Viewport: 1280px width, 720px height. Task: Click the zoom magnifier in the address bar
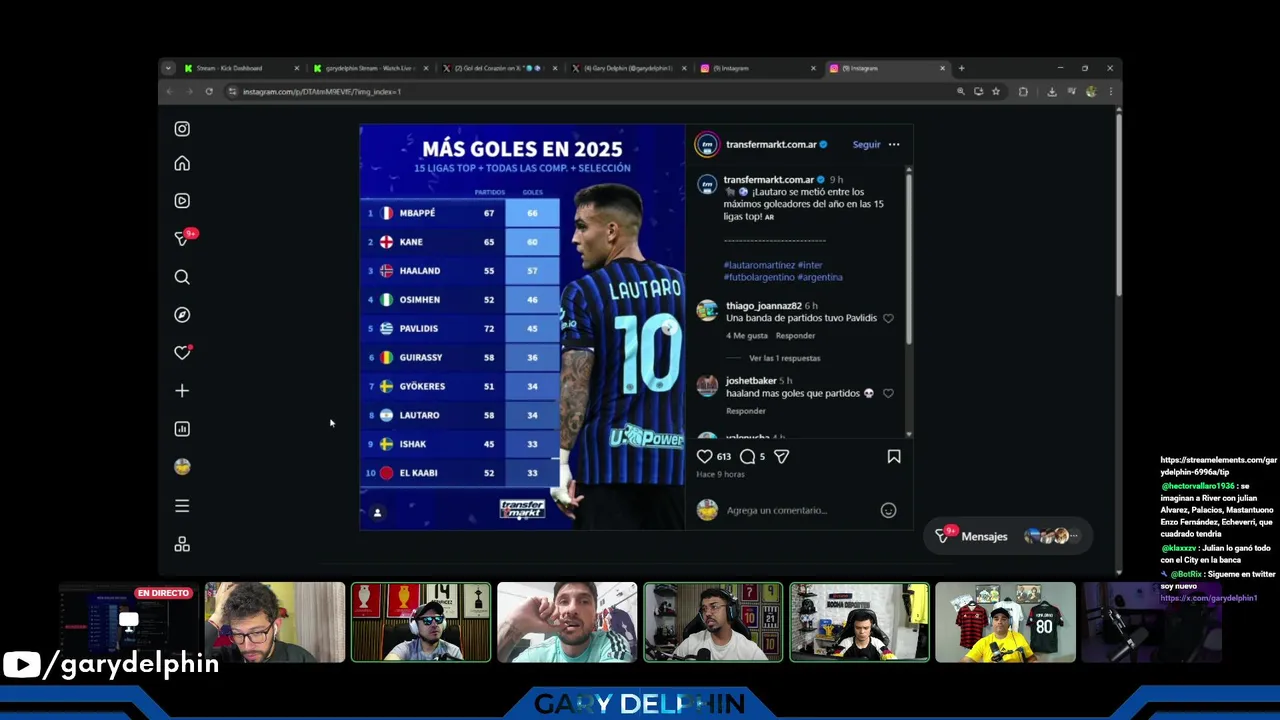pyautogui.click(x=960, y=91)
